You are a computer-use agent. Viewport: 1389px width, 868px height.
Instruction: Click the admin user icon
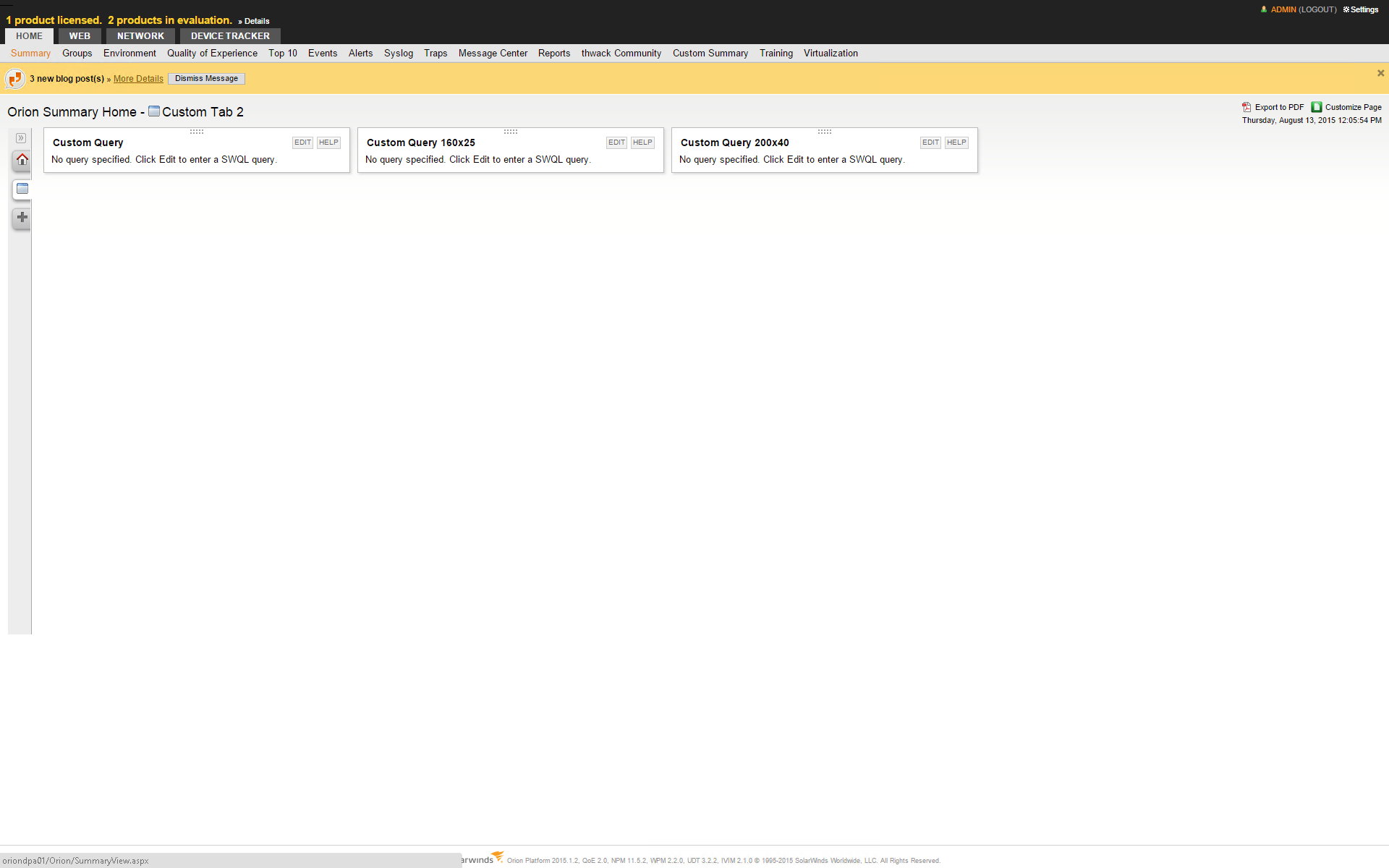pyautogui.click(x=1264, y=9)
